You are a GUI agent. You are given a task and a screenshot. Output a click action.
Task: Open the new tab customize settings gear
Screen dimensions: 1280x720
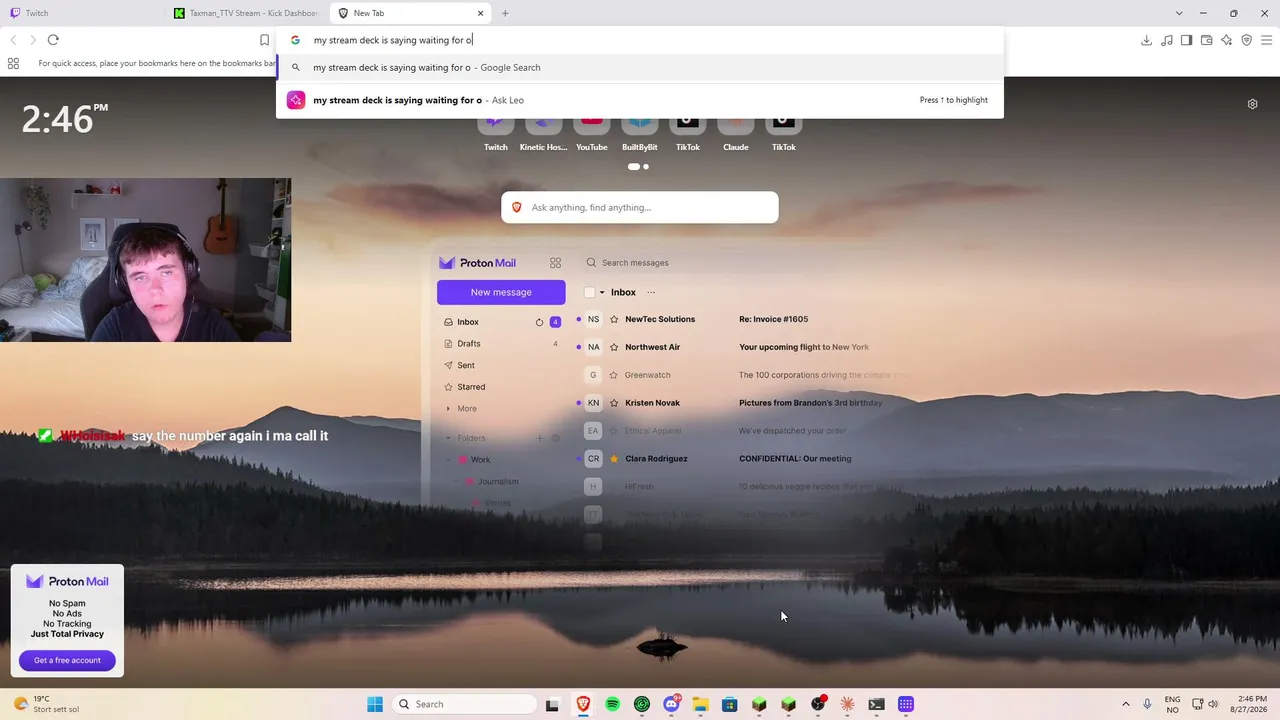tap(1252, 104)
